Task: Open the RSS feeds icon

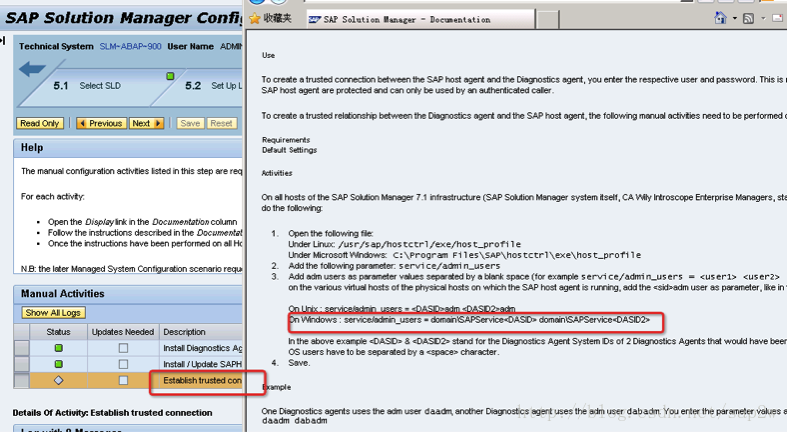Action: (748, 19)
